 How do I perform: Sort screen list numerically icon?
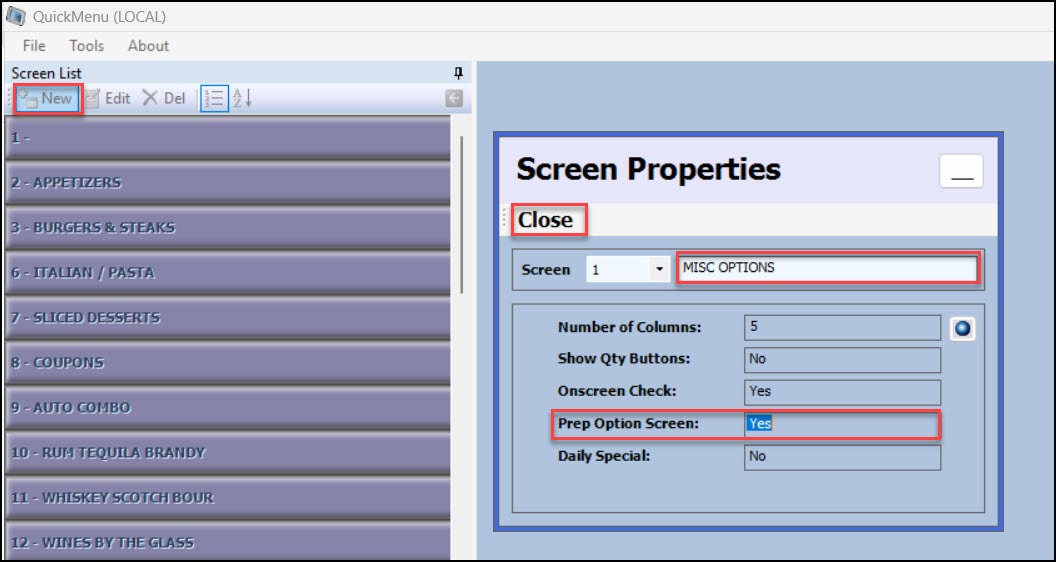point(215,98)
